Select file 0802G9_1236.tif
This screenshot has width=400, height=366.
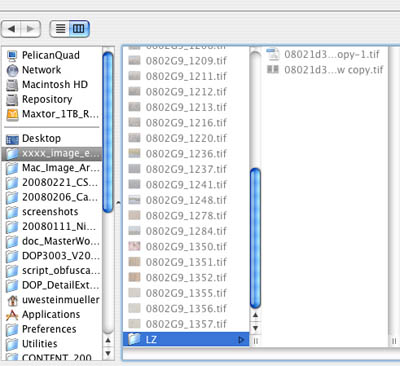point(186,154)
